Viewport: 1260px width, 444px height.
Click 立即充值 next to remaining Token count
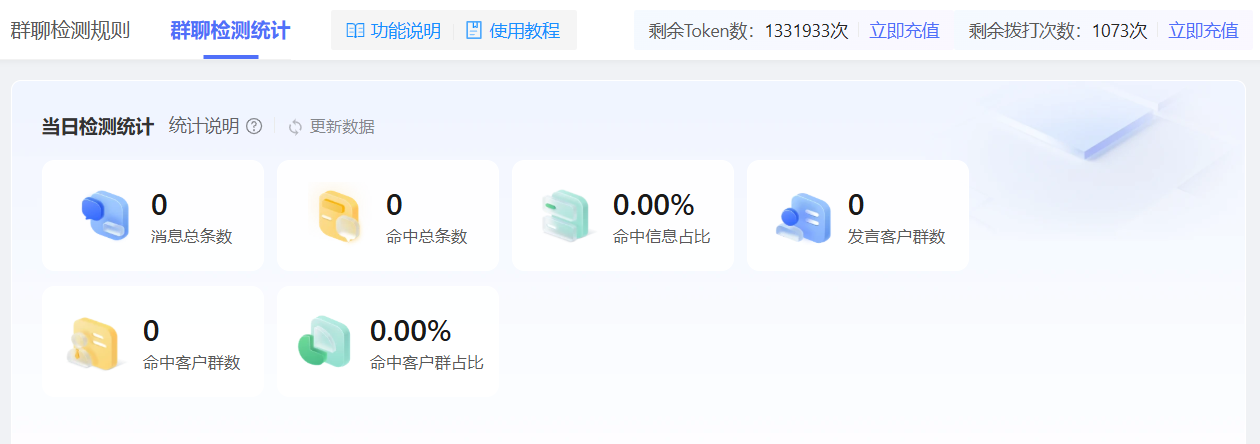pyautogui.click(x=904, y=31)
